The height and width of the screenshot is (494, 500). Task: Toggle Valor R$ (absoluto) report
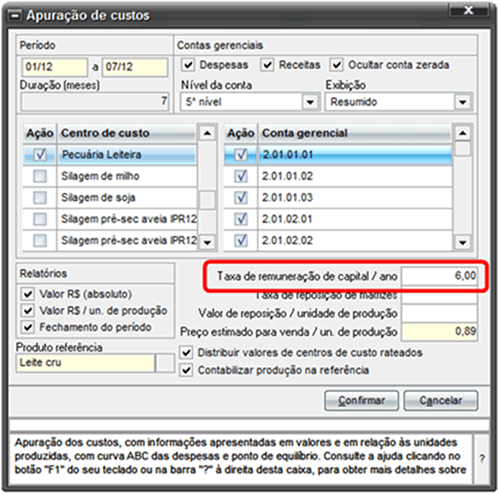click(28, 294)
